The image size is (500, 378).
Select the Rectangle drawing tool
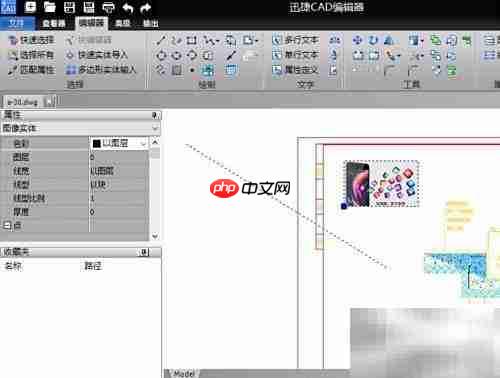click(191, 41)
